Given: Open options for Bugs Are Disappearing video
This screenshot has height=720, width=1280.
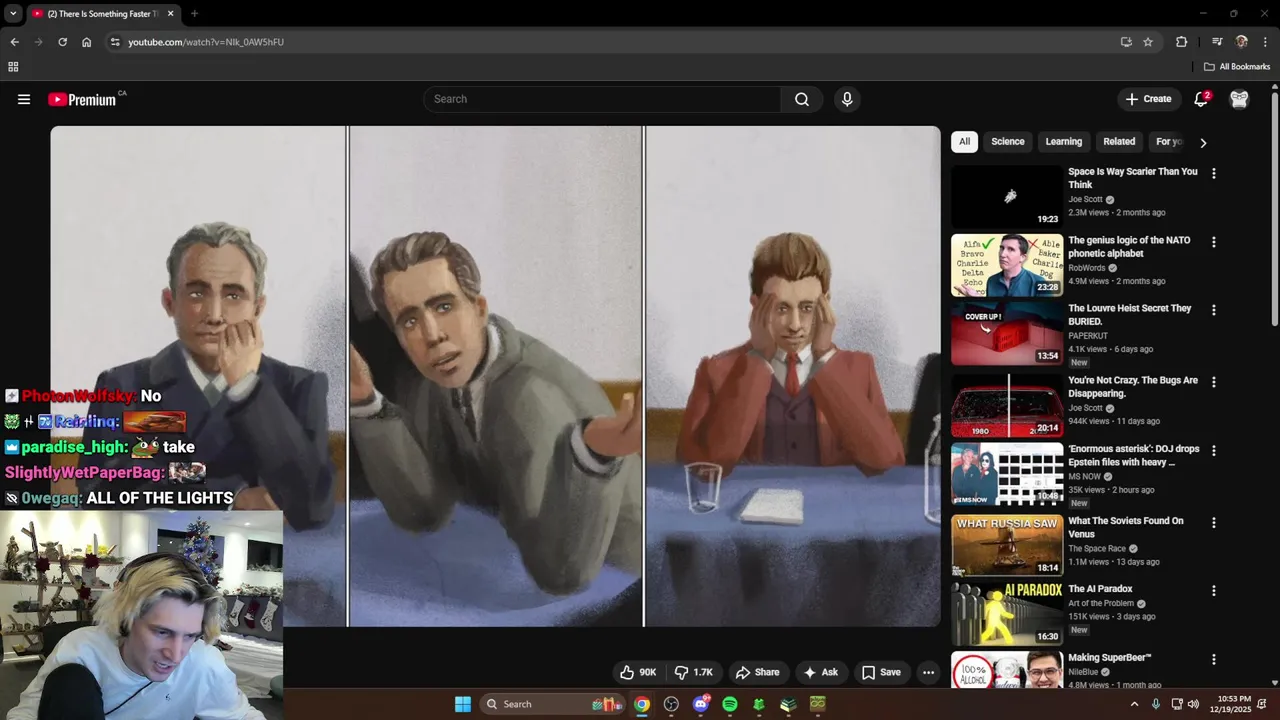Looking at the screenshot, I should coord(1214,383).
